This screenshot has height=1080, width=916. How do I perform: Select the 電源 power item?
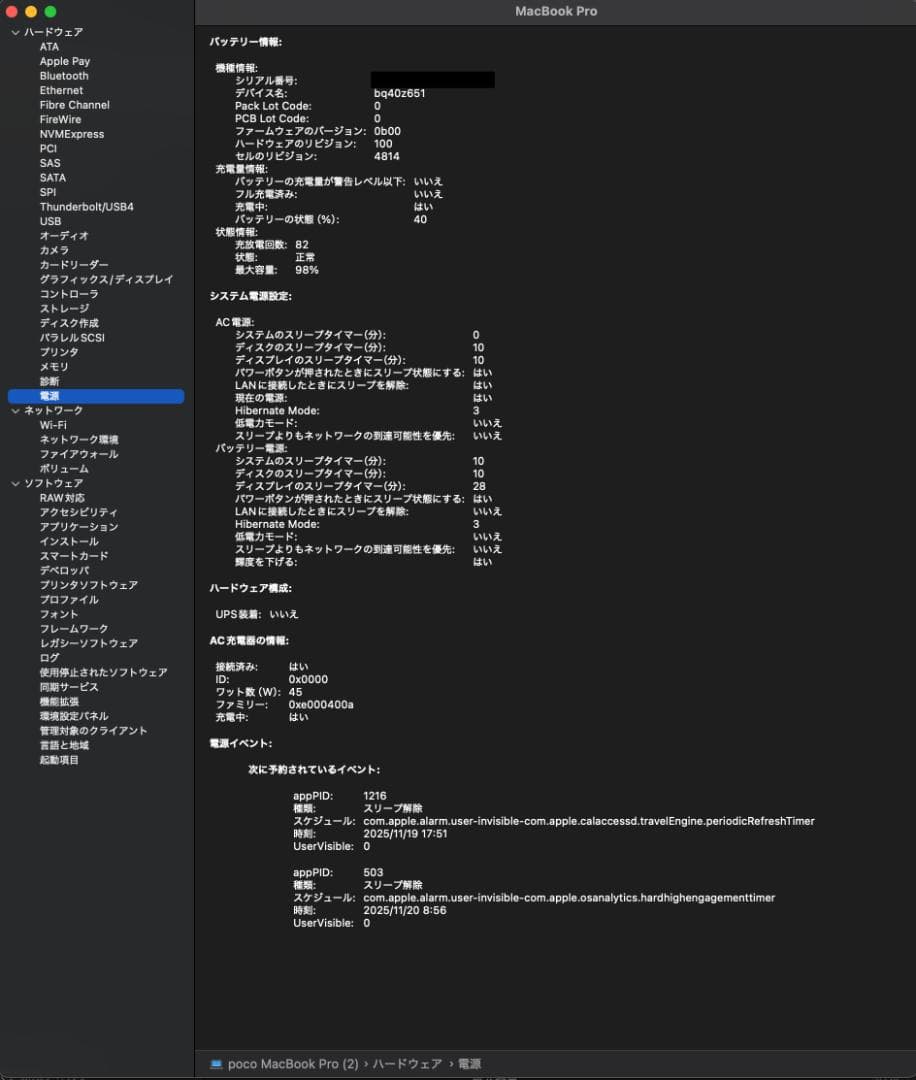pyautogui.click(x=49, y=396)
